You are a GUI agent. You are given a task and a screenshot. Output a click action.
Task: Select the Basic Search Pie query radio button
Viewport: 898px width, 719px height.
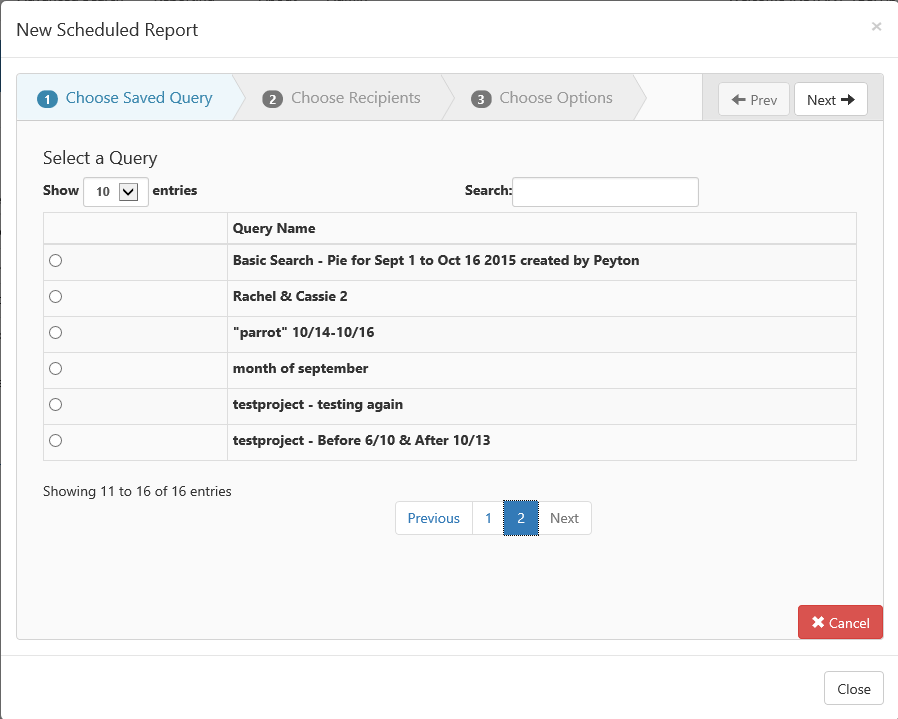[56, 261]
